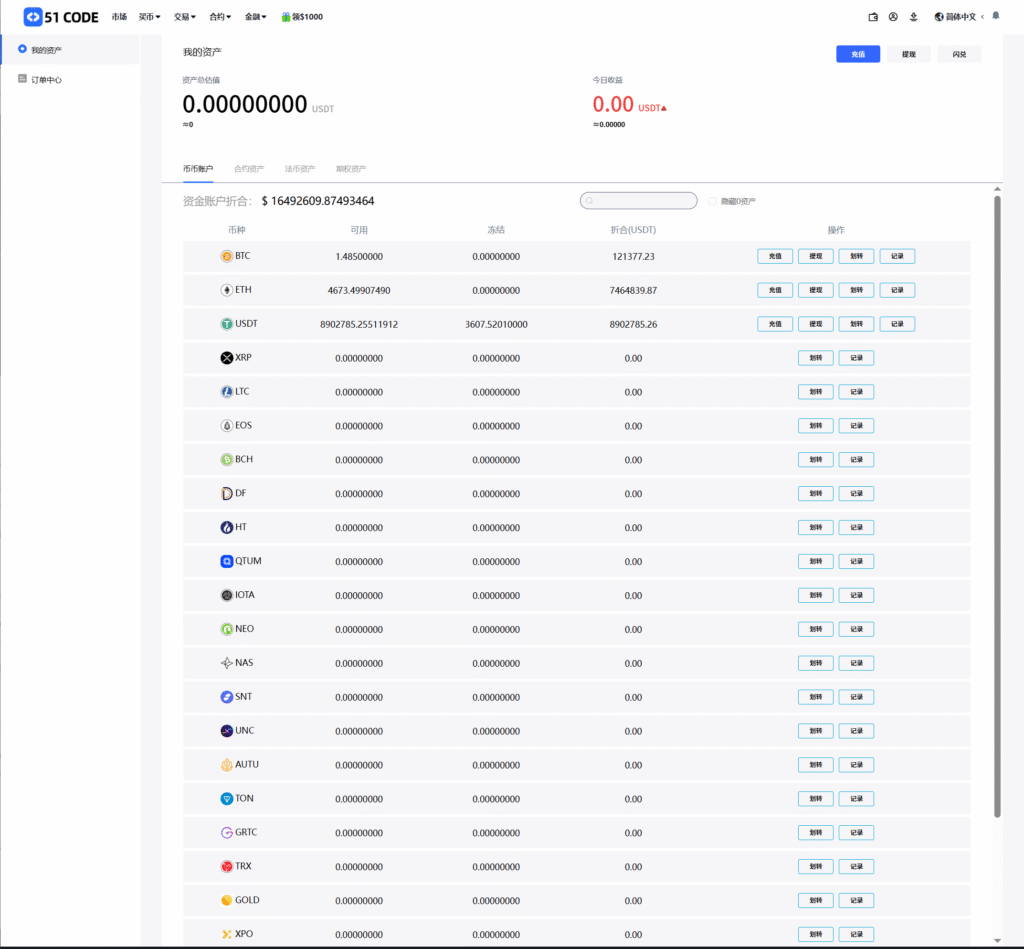This screenshot has height=949, width=1024.
Task: Open the notification bell
Action: pos(995,16)
